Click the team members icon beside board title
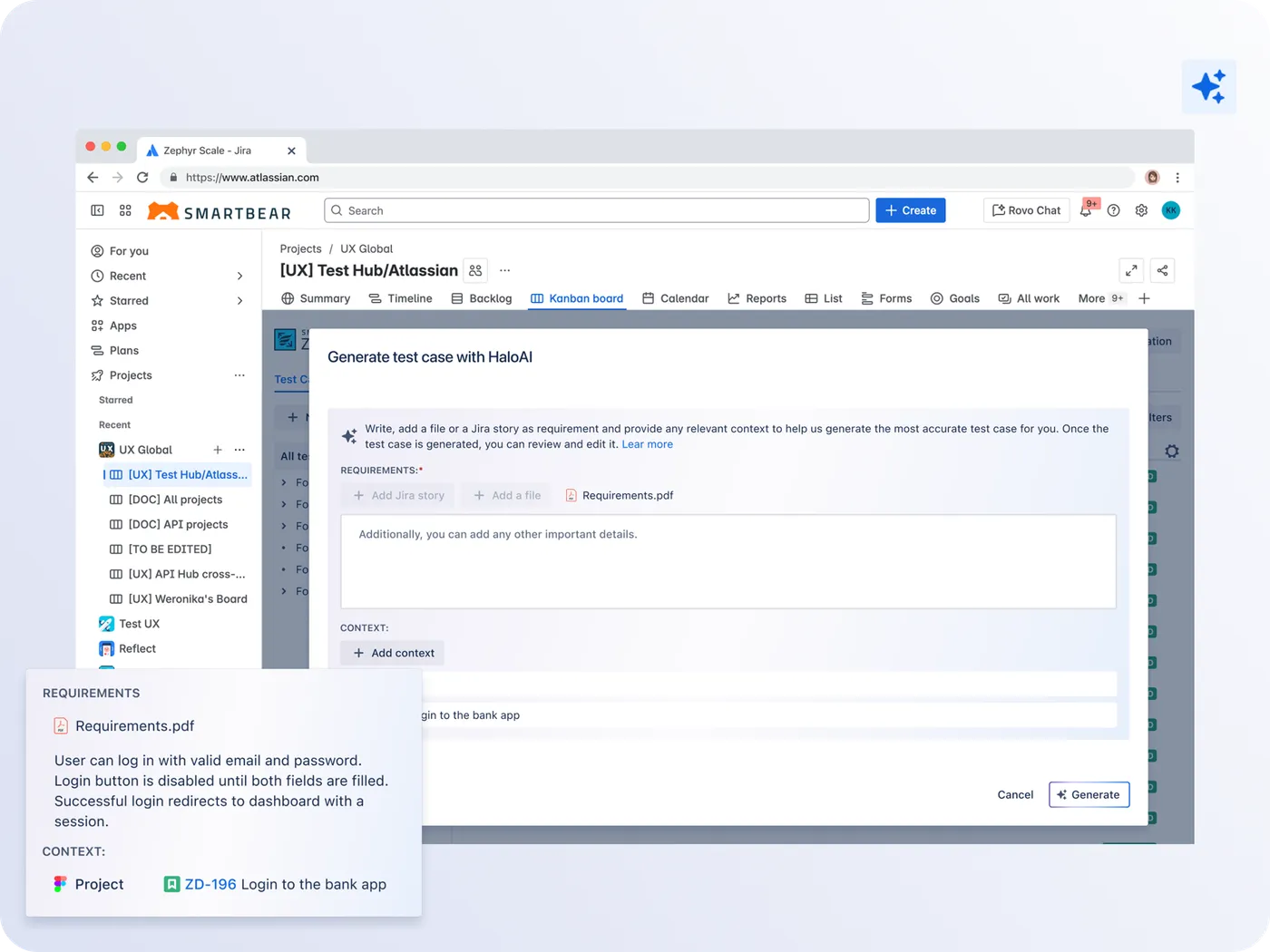The image size is (1270, 952). click(475, 270)
